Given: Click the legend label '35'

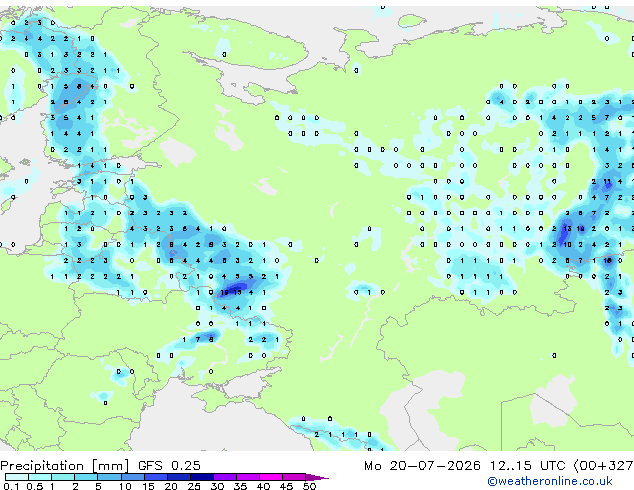Looking at the screenshot, I should tap(240, 486).
